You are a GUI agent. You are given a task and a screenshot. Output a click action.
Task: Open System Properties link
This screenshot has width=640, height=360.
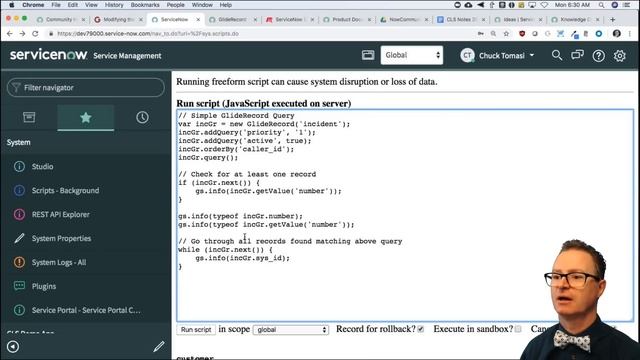pos(61,238)
